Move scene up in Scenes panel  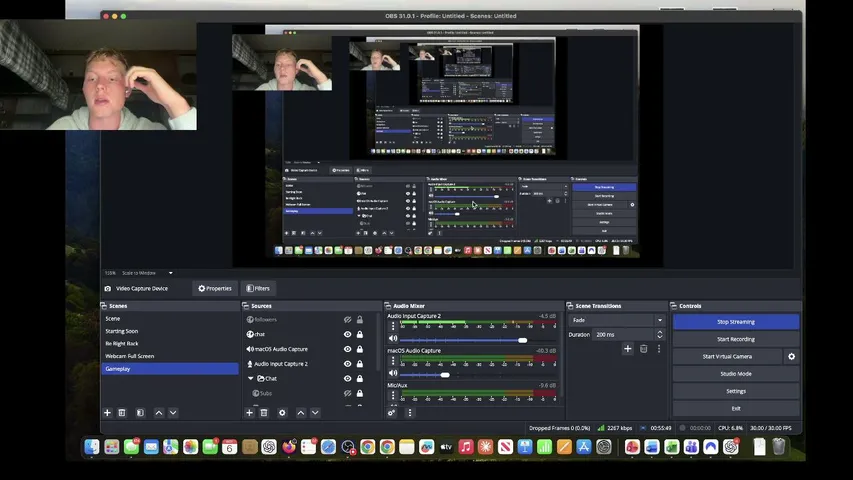pos(159,413)
